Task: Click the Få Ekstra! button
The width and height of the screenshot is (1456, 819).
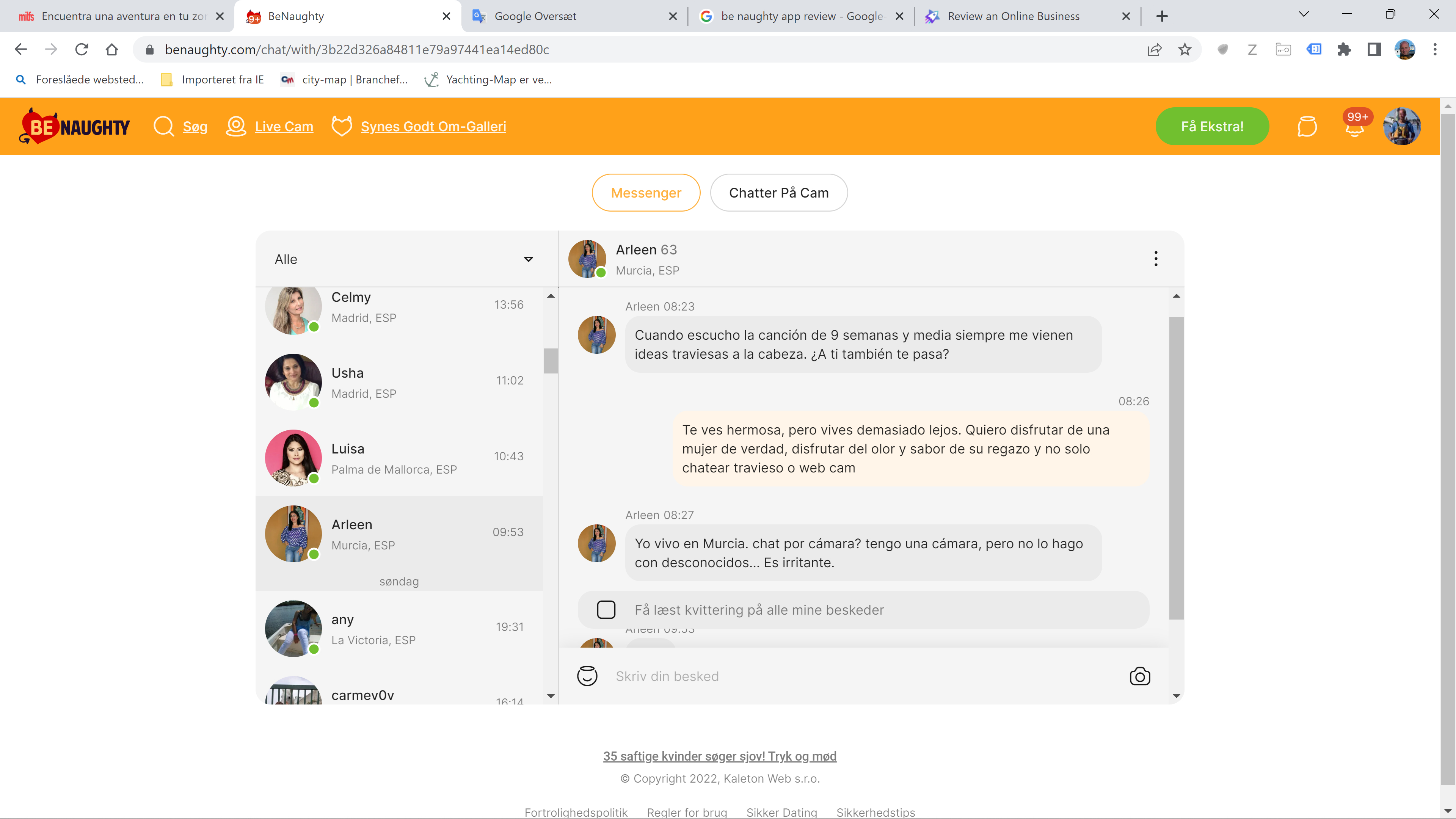Action: tap(1212, 126)
